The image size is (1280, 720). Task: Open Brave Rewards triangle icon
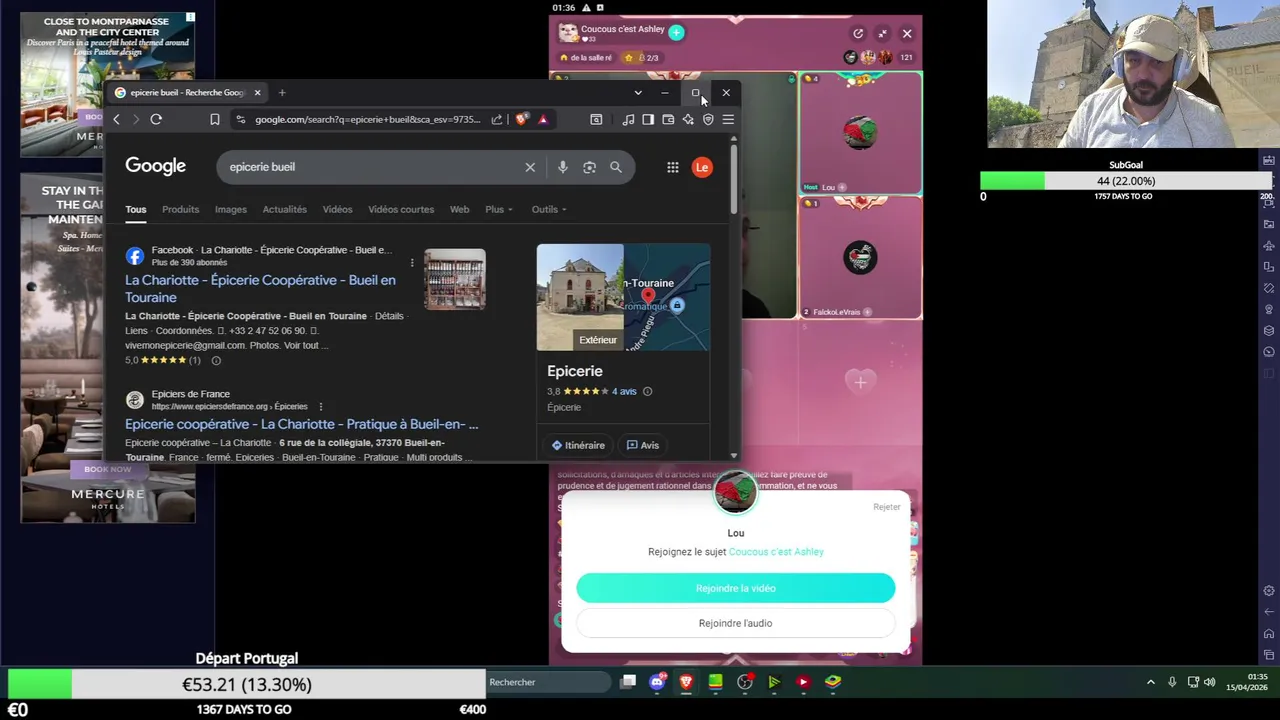[543, 119]
